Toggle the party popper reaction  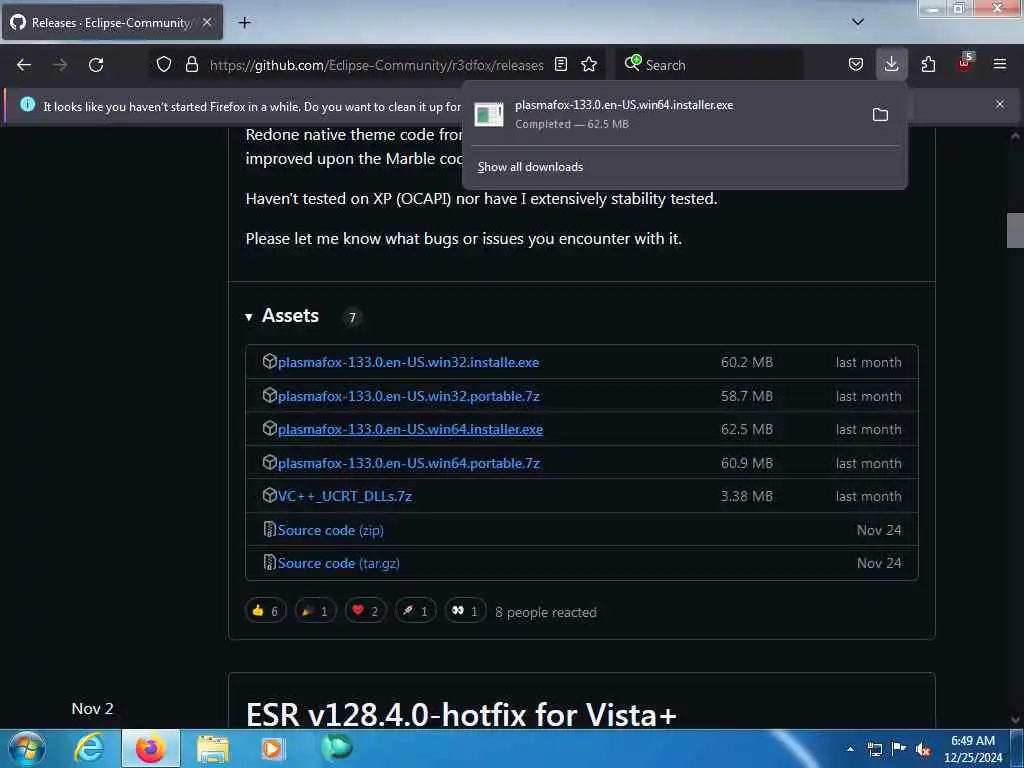click(315, 611)
